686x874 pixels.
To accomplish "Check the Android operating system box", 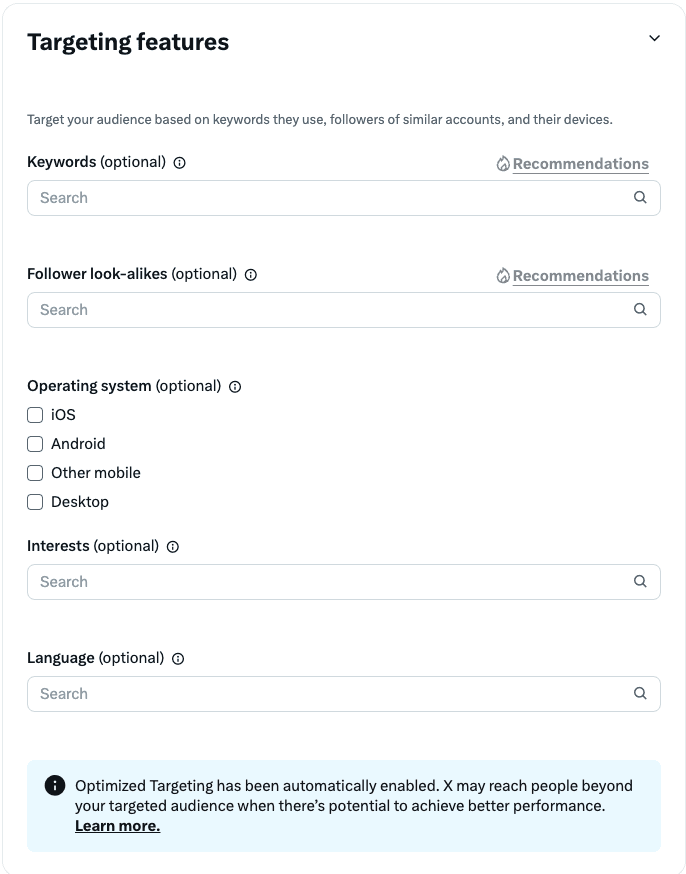I will pyautogui.click(x=35, y=444).
